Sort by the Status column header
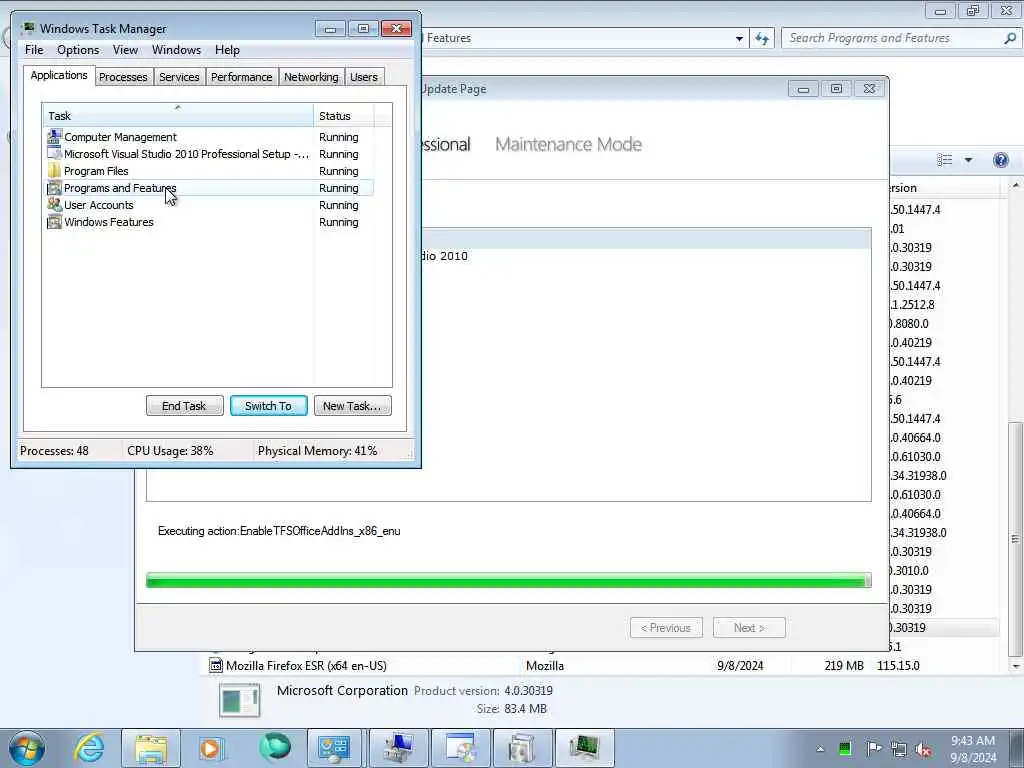 (x=344, y=116)
